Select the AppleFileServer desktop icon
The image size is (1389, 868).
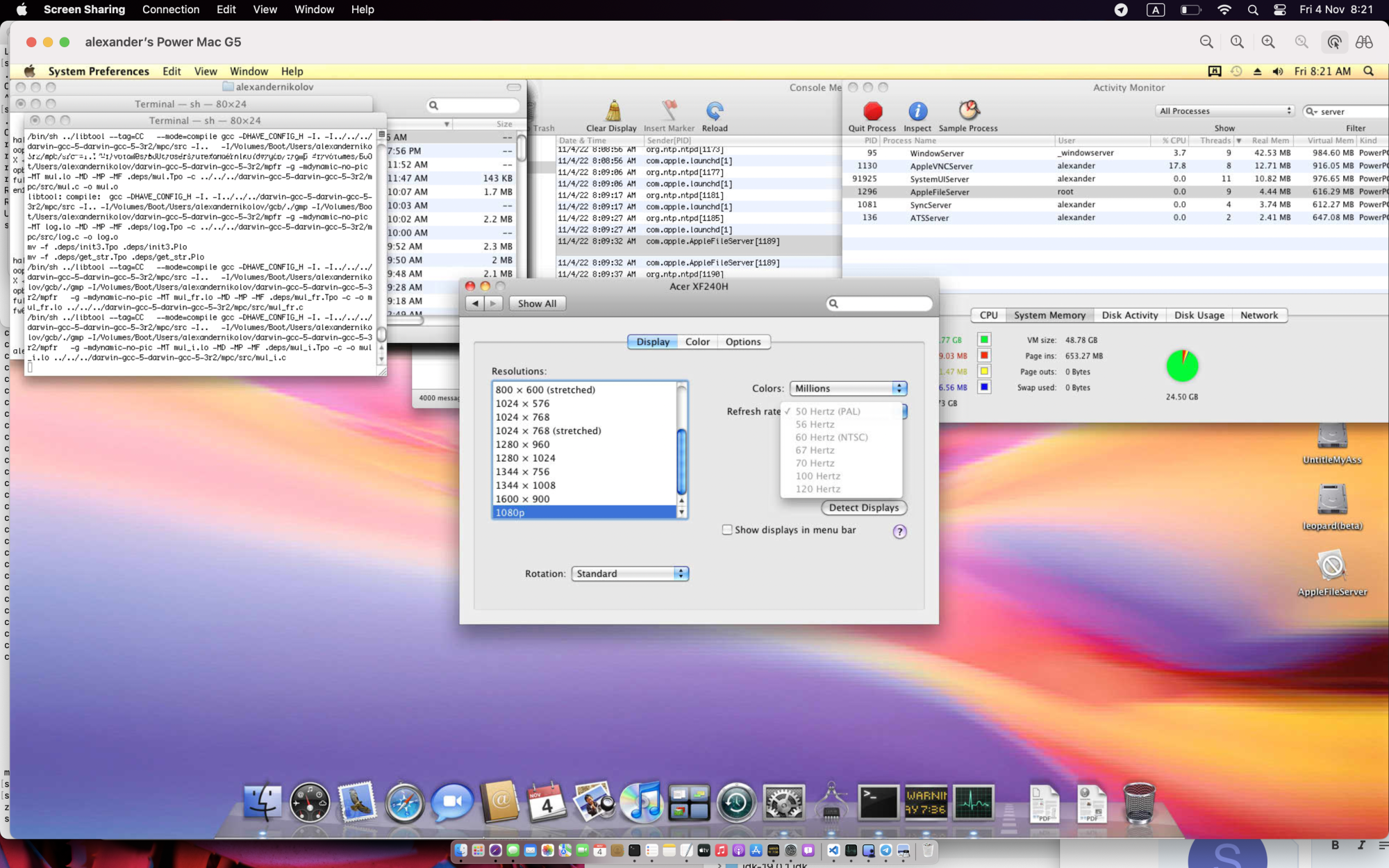coord(1332,574)
